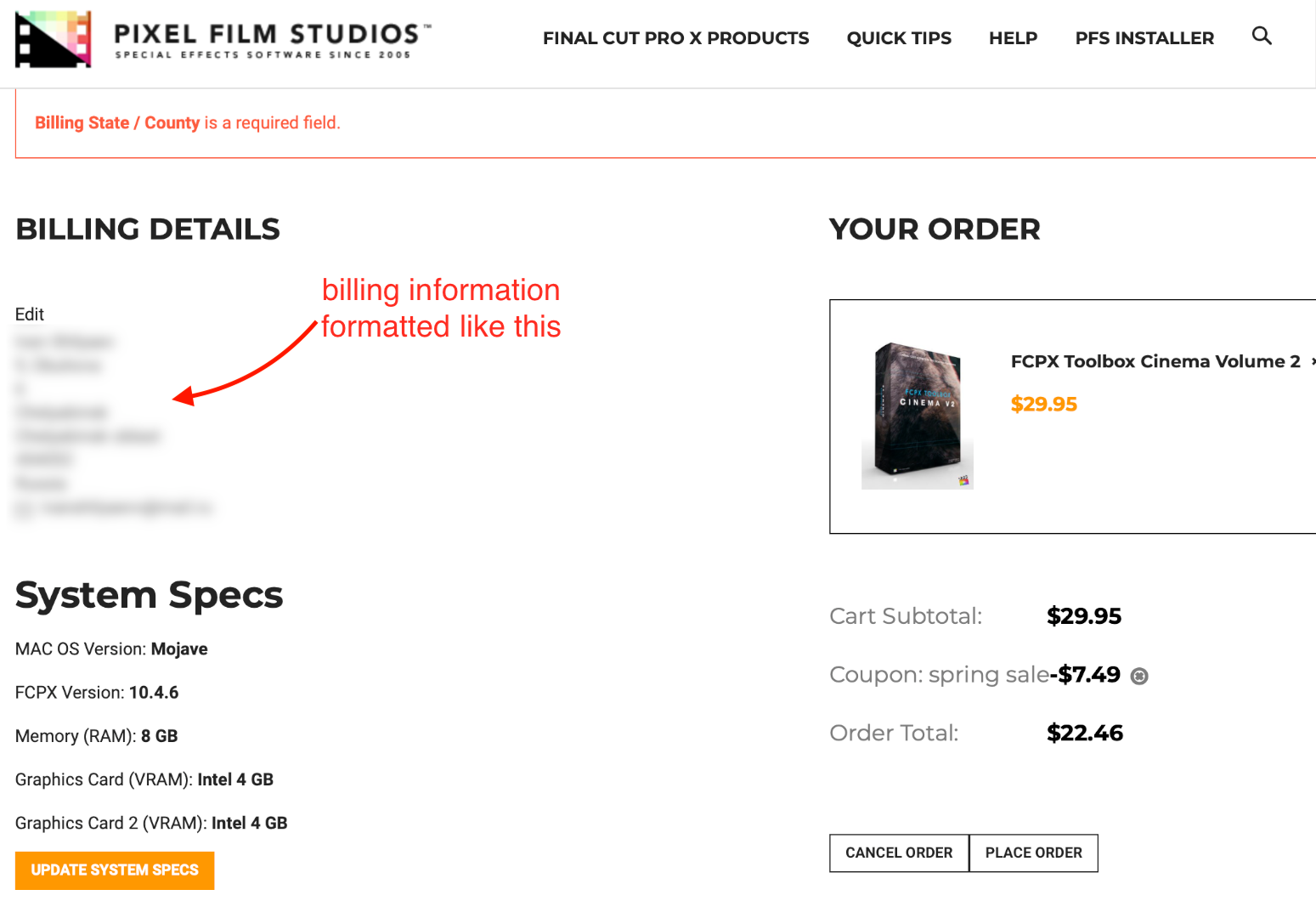Click the FCPX Toolbox Cinema box thumbnail
This screenshot has width=1316, height=918.
(x=918, y=416)
